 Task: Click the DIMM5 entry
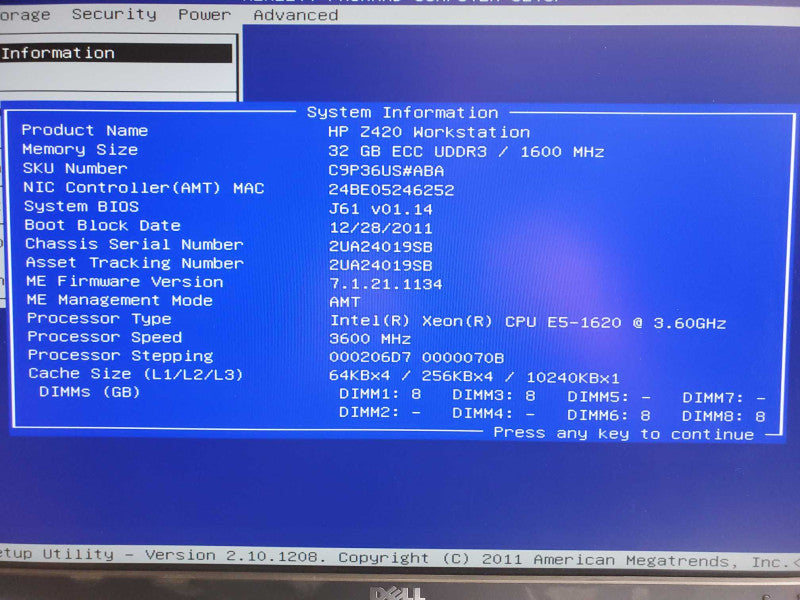609,397
